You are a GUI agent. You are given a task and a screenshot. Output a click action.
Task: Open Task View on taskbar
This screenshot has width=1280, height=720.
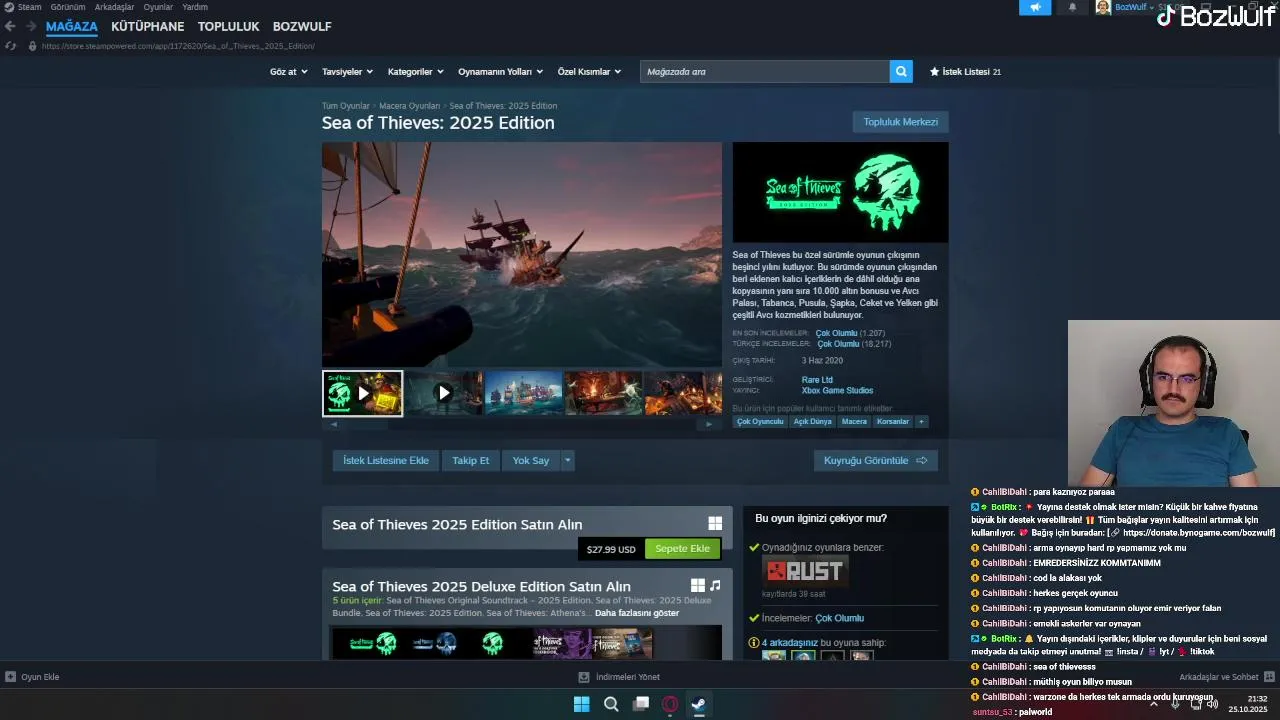[x=641, y=704]
